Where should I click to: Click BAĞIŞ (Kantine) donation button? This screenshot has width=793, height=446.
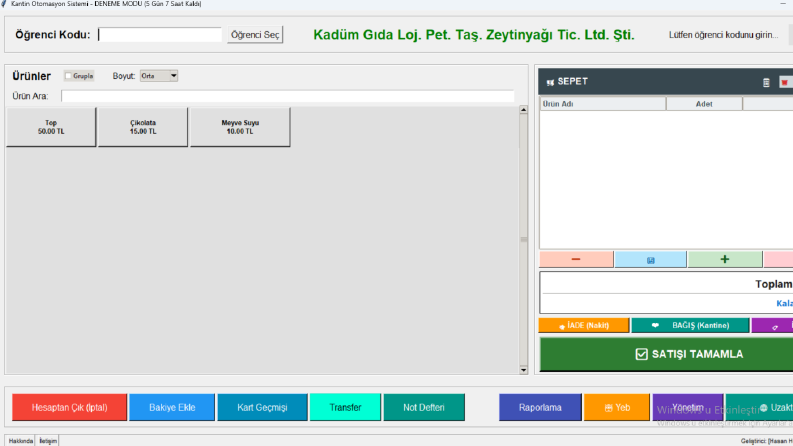coord(690,325)
